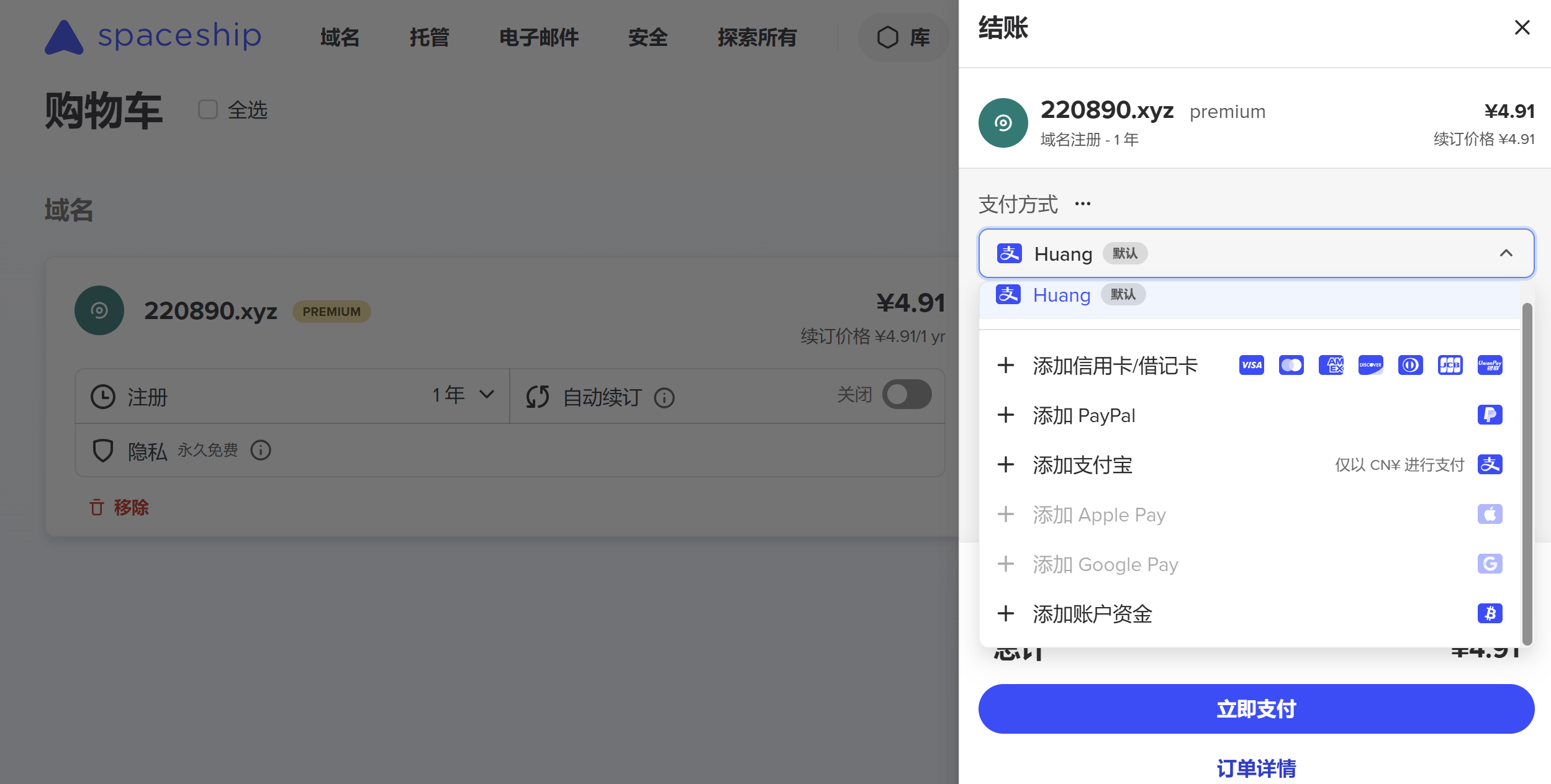Click the Mastercard icon
The height and width of the screenshot is (784, 1551).
coord(1291,365)
